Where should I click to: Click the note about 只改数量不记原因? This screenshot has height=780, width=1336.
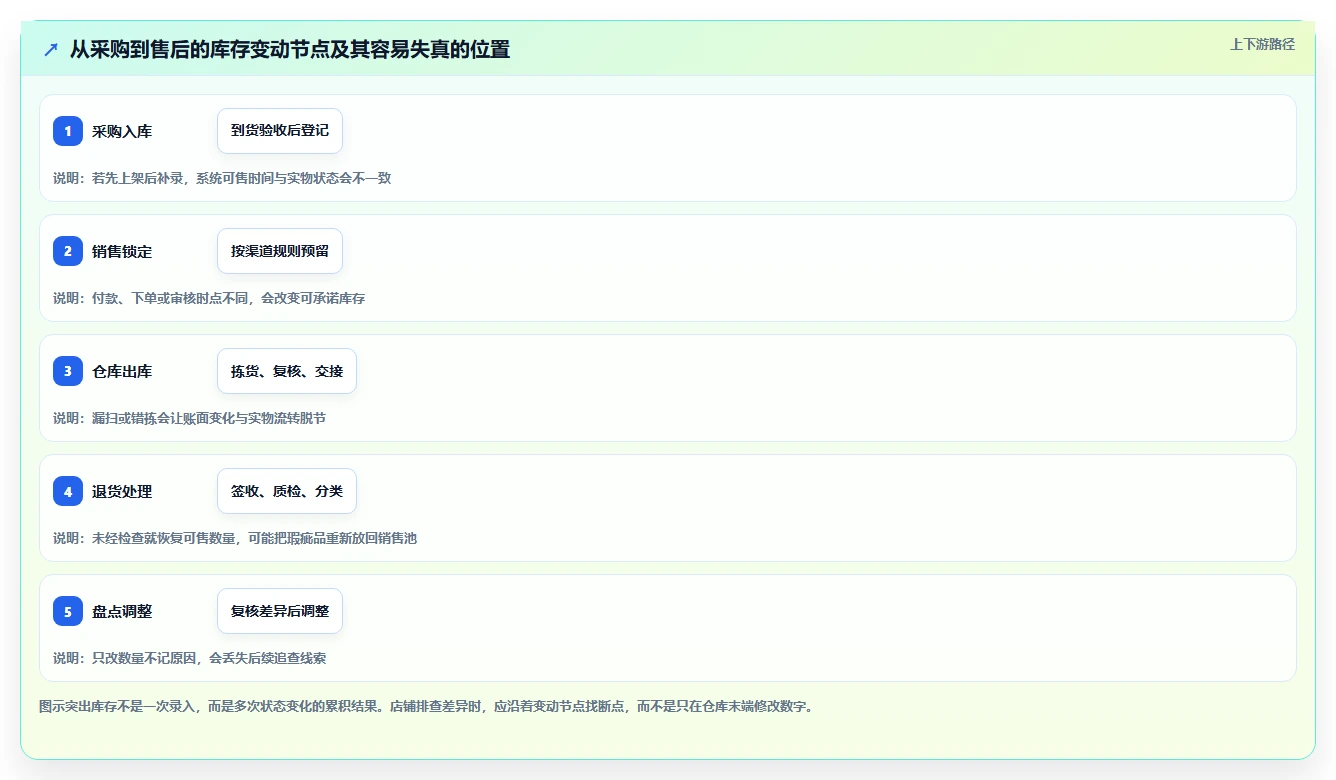pos(189,658)
